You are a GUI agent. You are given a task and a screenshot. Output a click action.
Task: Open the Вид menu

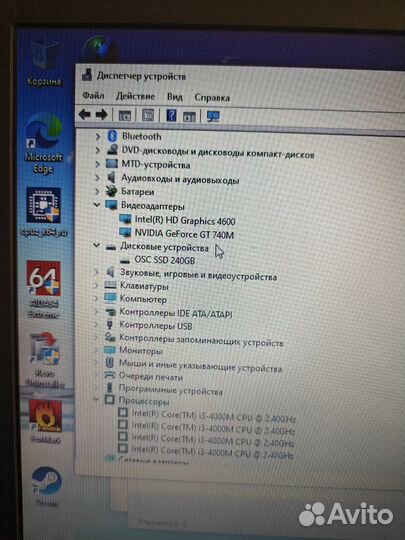point(175,97)
